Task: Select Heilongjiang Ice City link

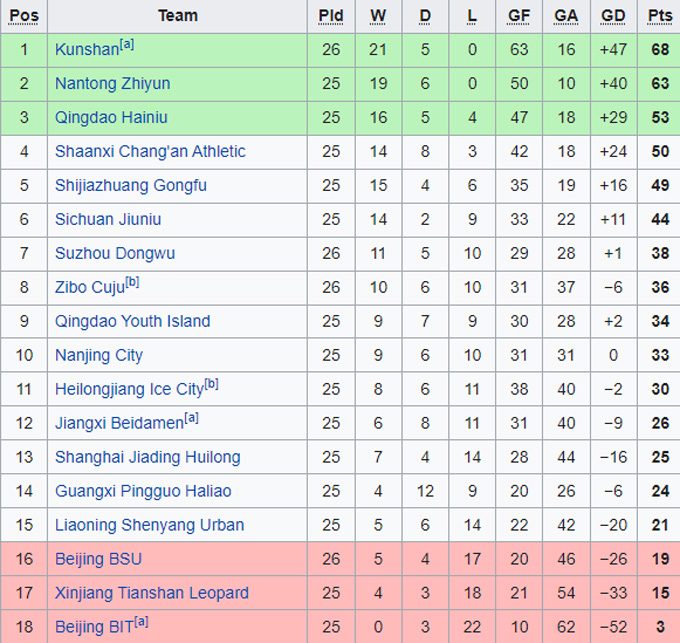Action: click(x=129, y=390)
